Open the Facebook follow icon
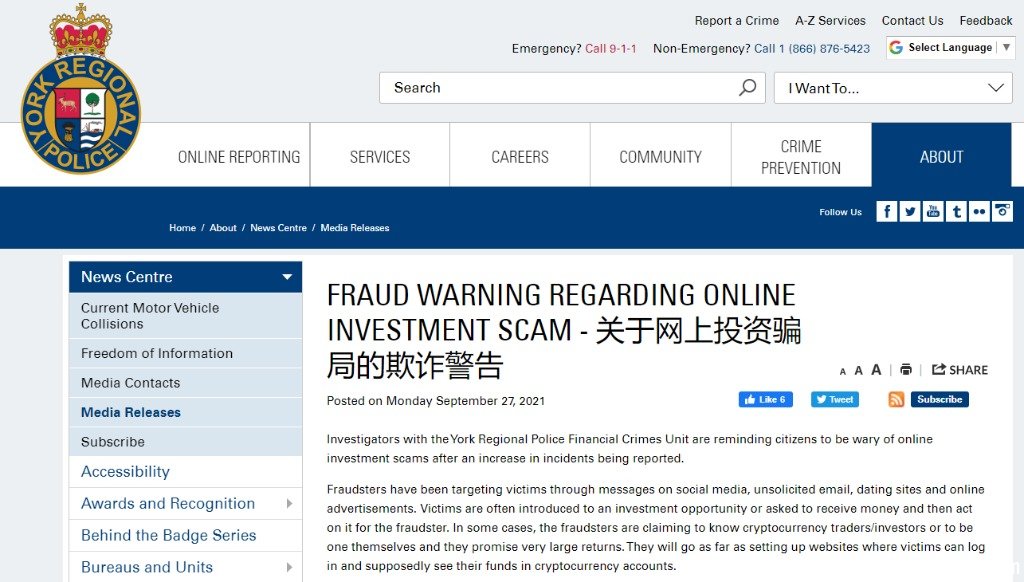The image size is (1024, 582). tap(886, 212)
